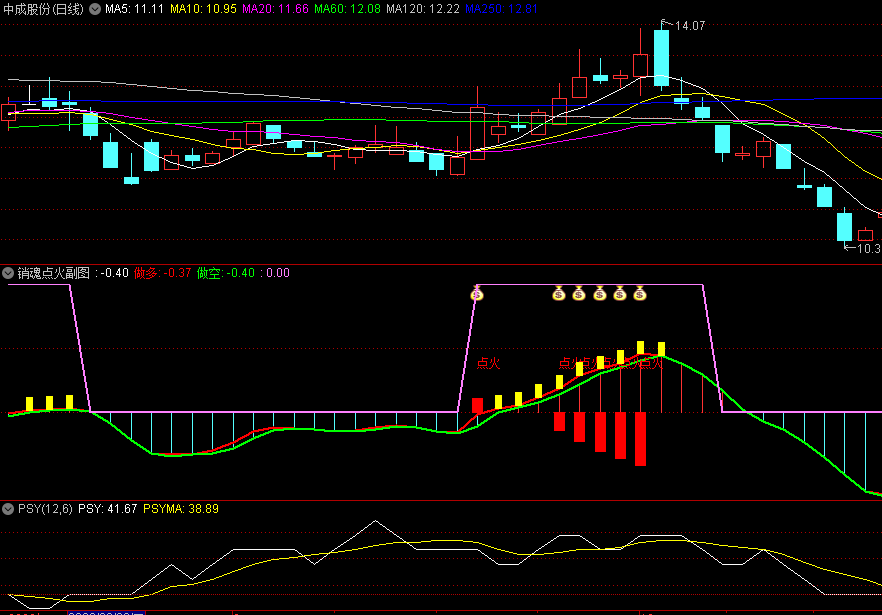Image resolution: width=882 pixels, height=615 pixels.
Task: Open the dropdown next to 中成股份(日线) title
Action: pyautogui.click(x=95, y=9)
